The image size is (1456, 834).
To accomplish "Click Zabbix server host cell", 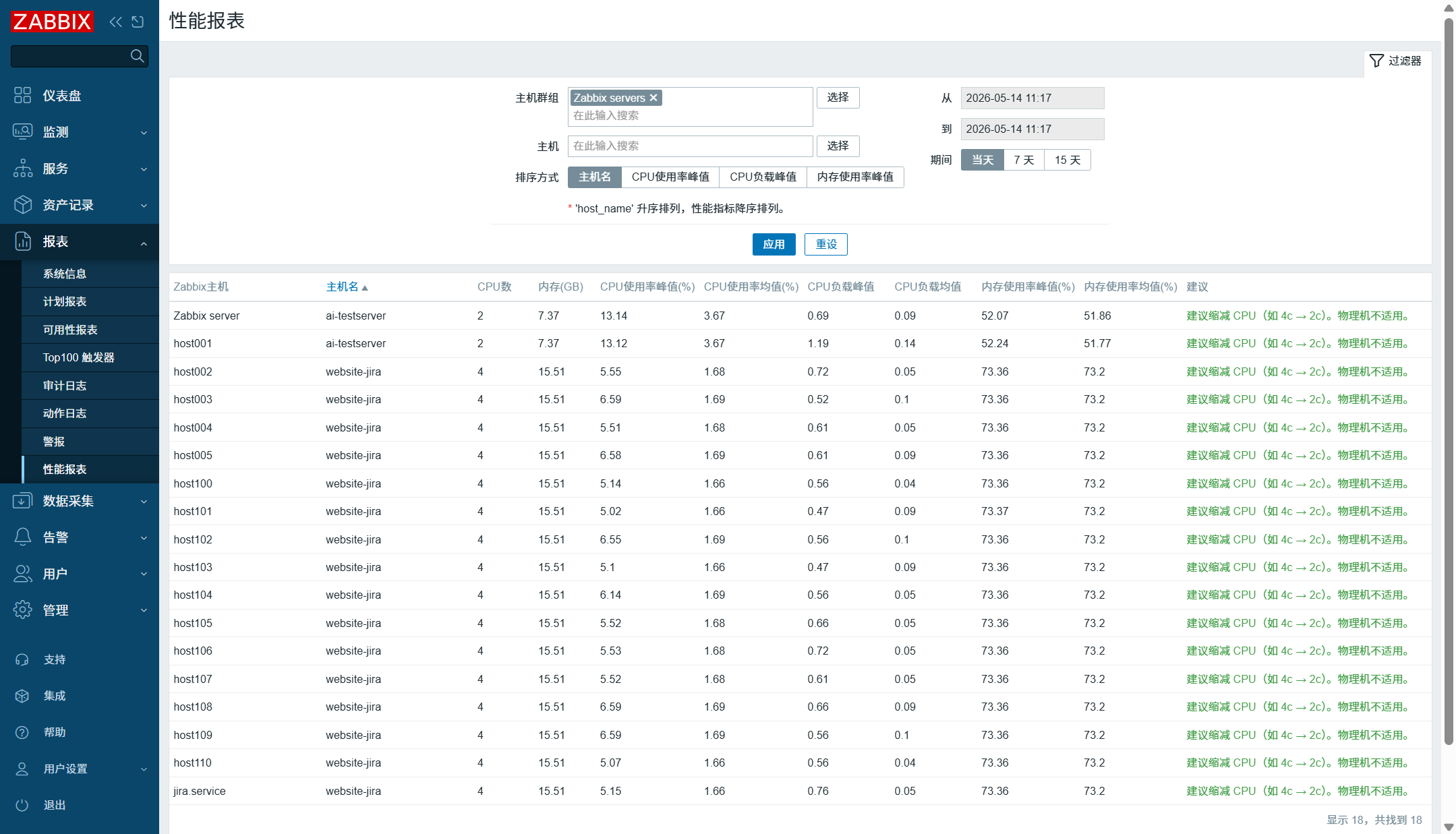I will click(x=206, y=316).
